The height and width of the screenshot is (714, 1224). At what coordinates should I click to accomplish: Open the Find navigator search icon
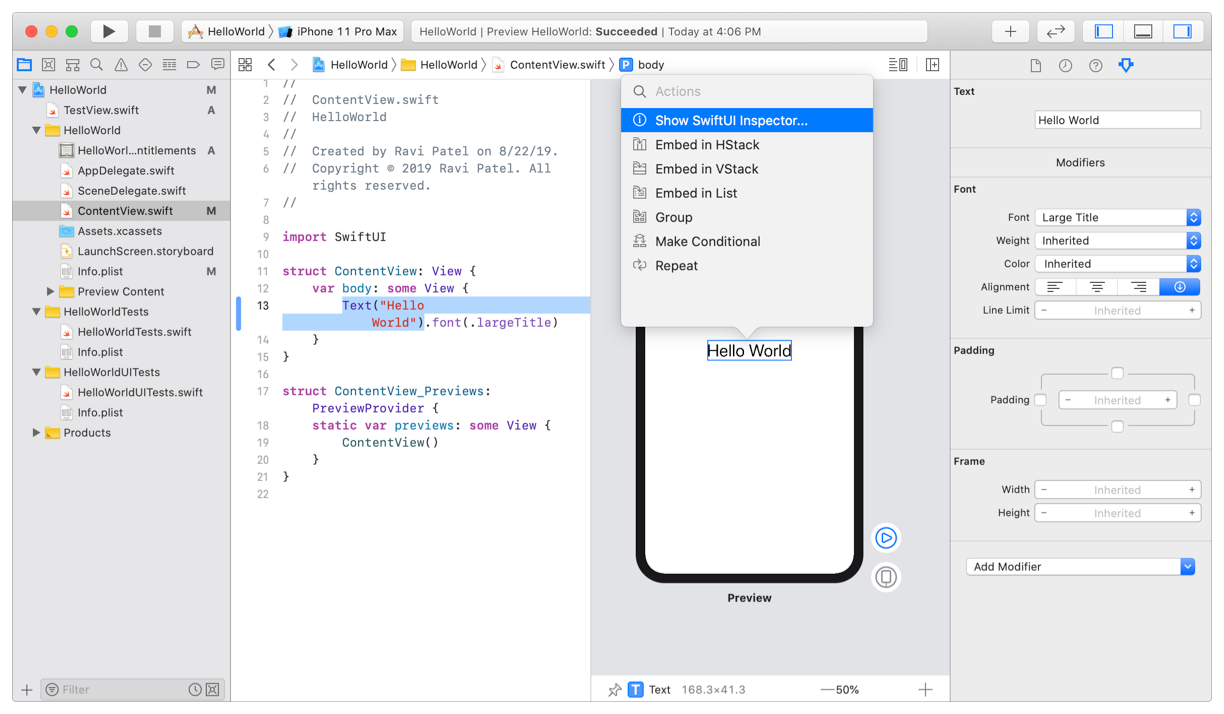(97, 65)
